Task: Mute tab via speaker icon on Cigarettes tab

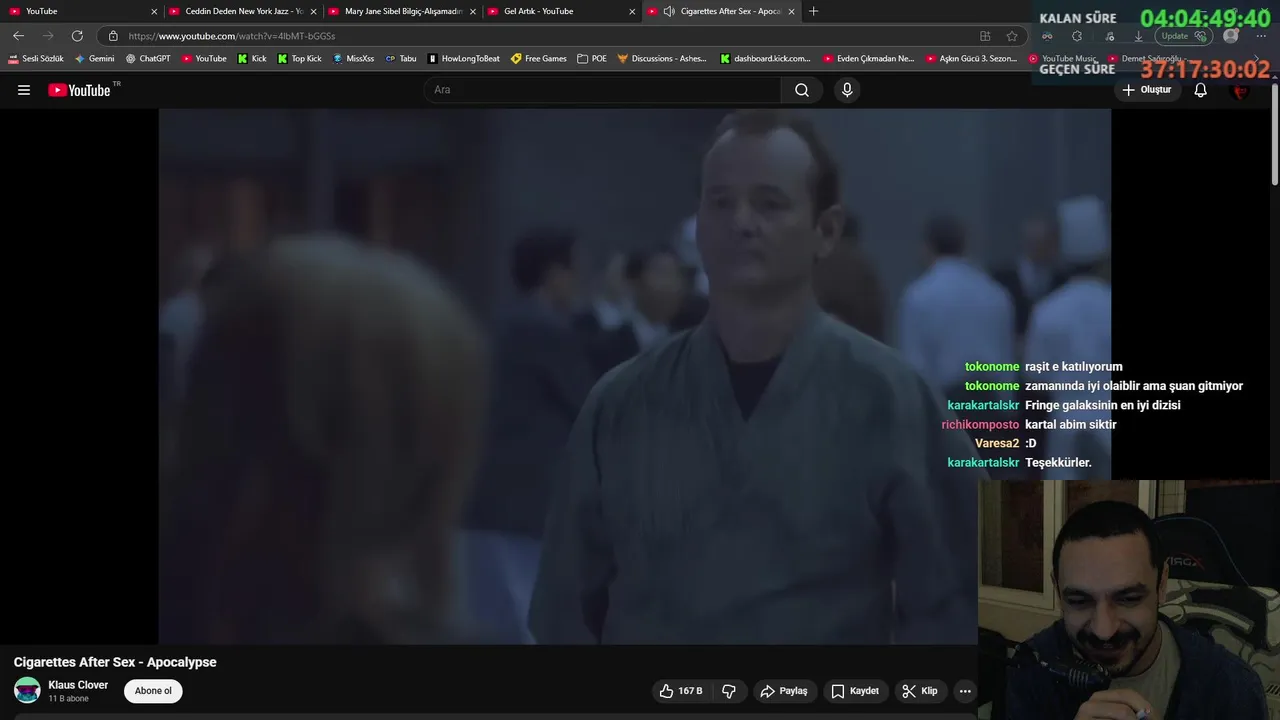Action: pos(669,11)
